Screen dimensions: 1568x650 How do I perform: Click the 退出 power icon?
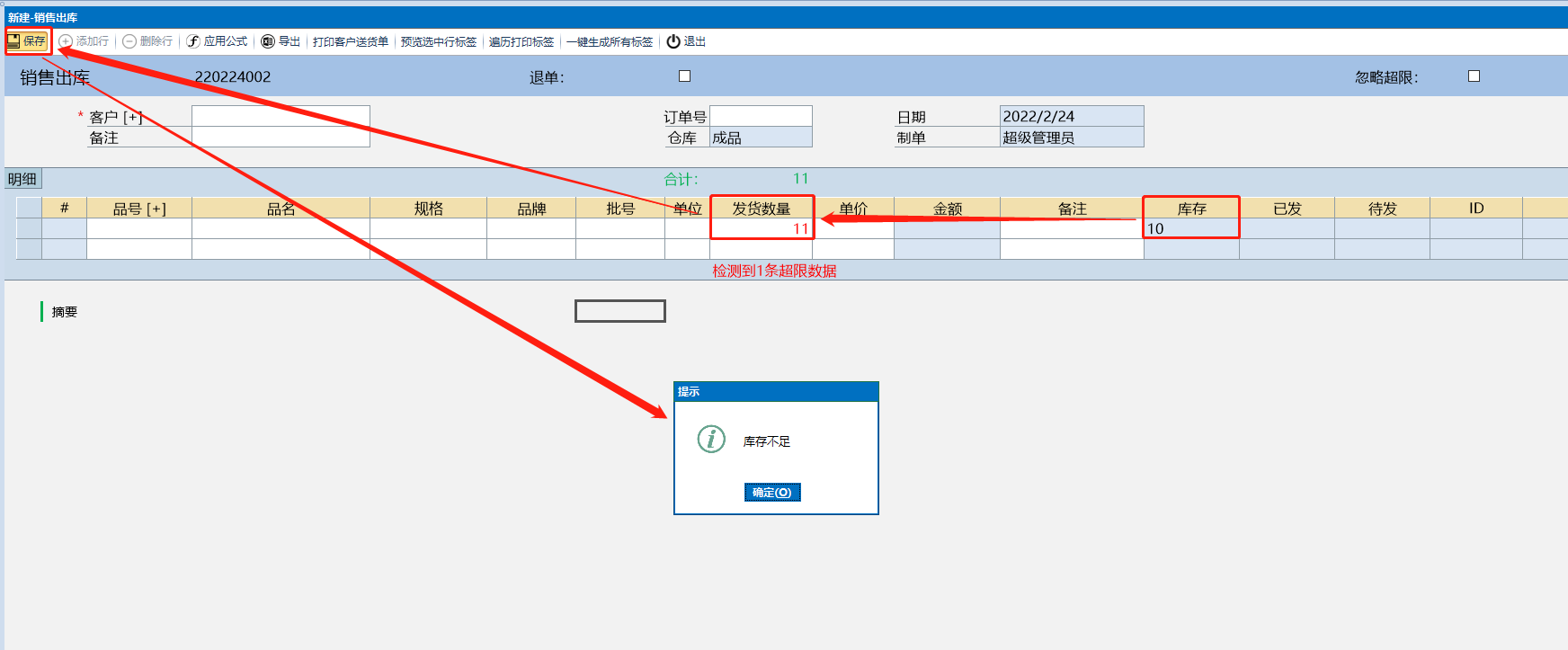[x=673, y=41]
